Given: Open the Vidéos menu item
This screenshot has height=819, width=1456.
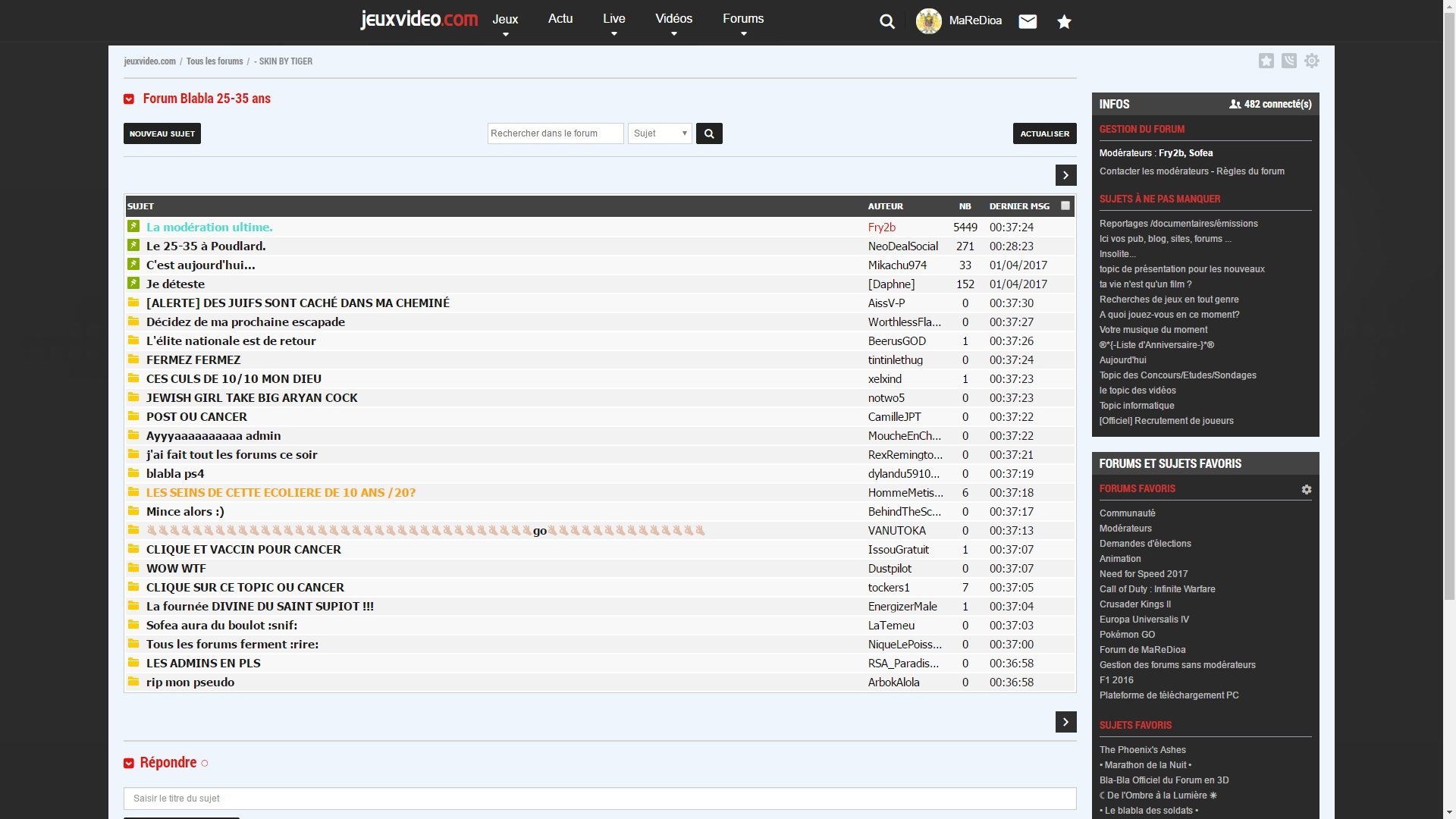Looking at the screenshot, I should 673,23.
